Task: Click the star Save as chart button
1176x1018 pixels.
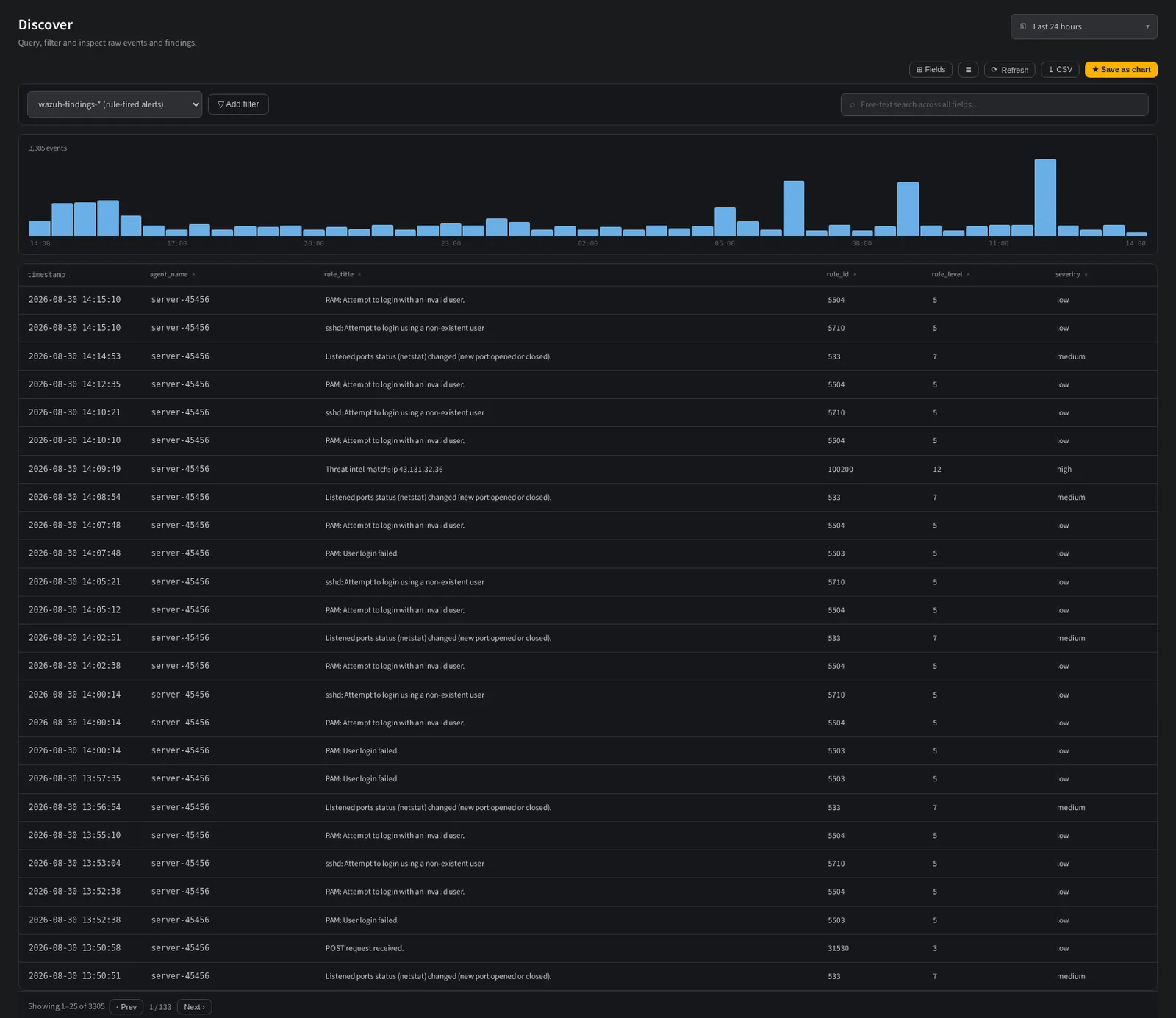Action: pyautogui.click(x=1121, y=70)
